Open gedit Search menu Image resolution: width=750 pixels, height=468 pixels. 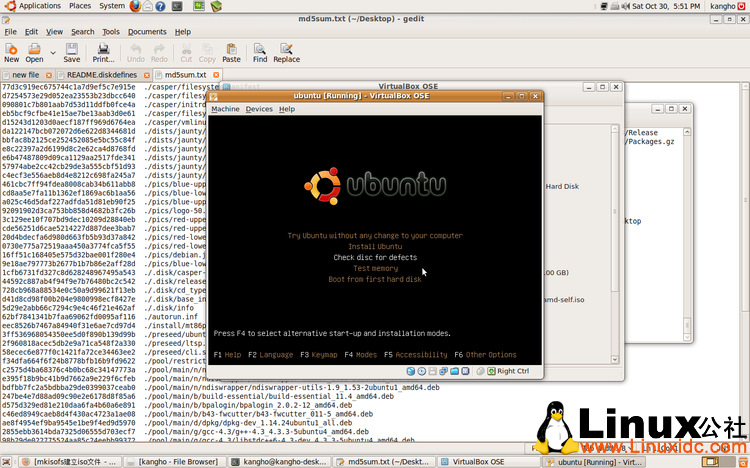[x=83, y=32]
